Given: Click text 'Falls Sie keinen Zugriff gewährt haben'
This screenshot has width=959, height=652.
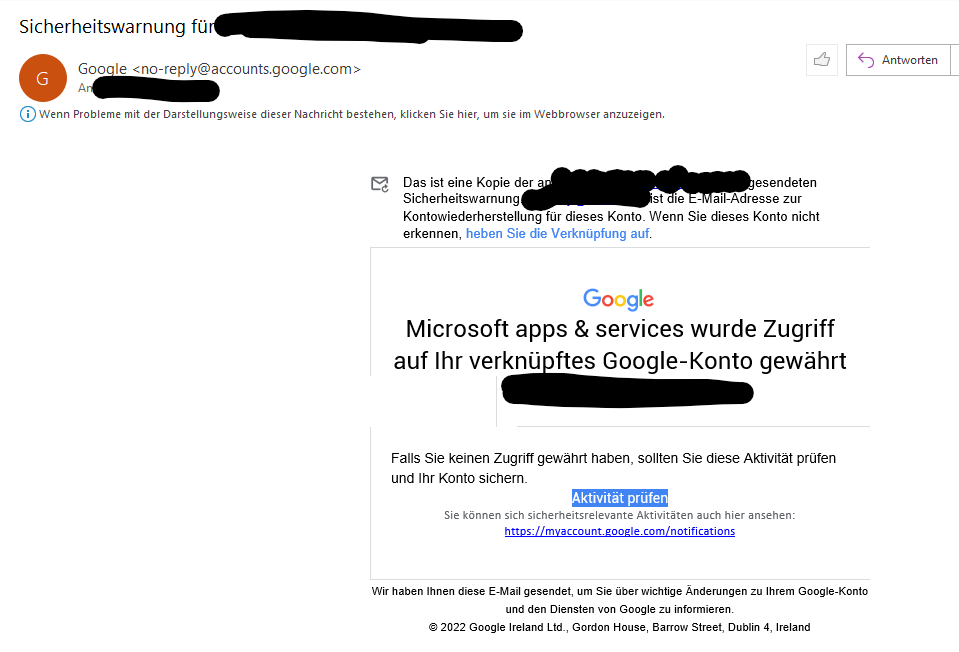Looking at the screenshot, I should [x=512, y=458].
